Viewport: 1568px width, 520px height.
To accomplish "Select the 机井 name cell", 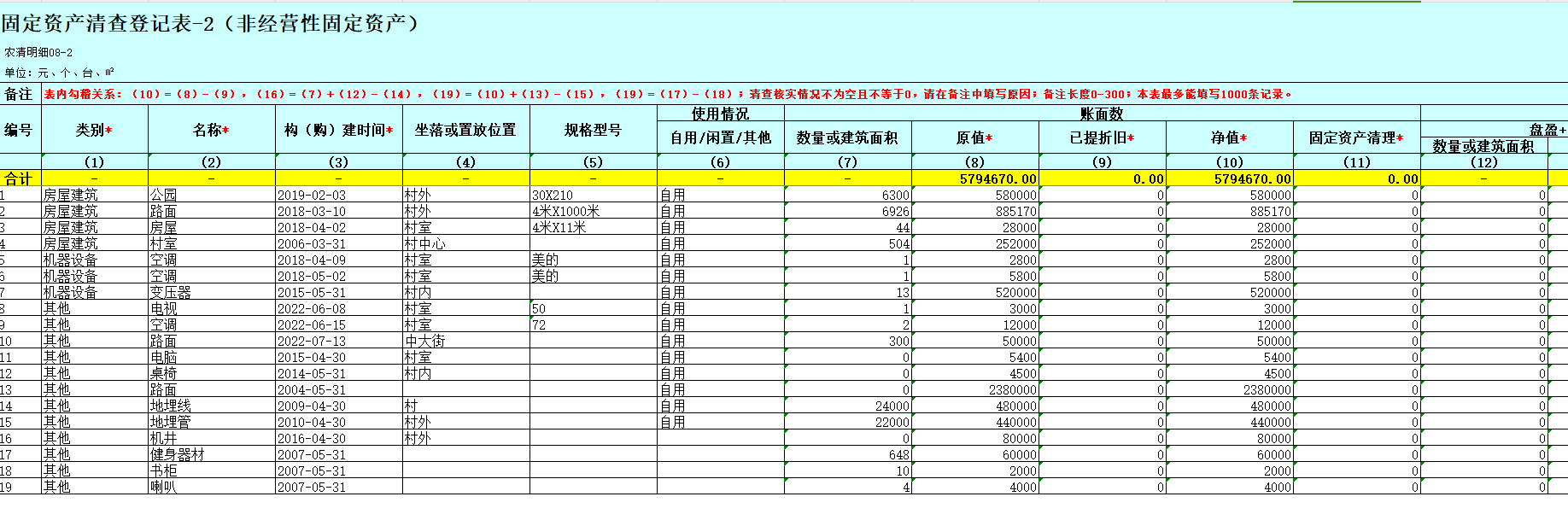I will [x=211, y=438].
